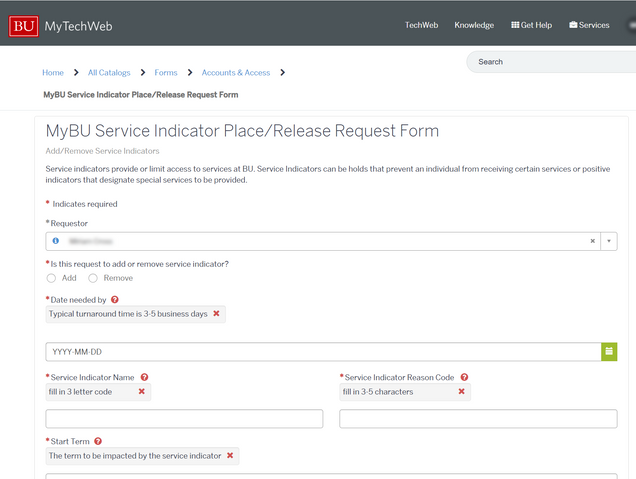Go to the Home breadcrumb

(53, 73)
